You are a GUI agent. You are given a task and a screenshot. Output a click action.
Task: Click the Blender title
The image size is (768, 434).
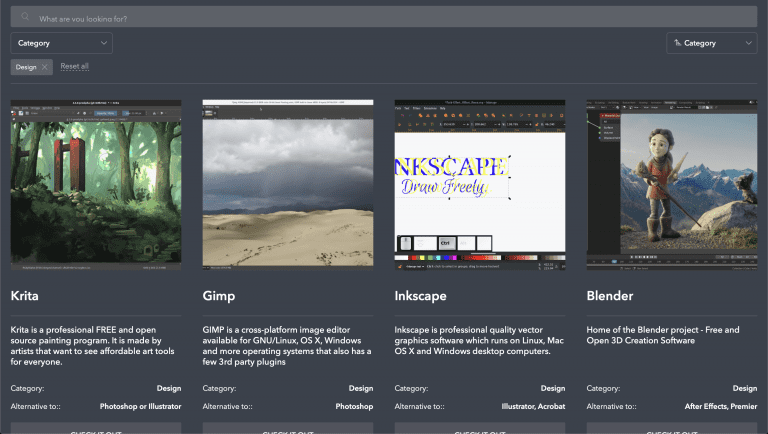610,295
